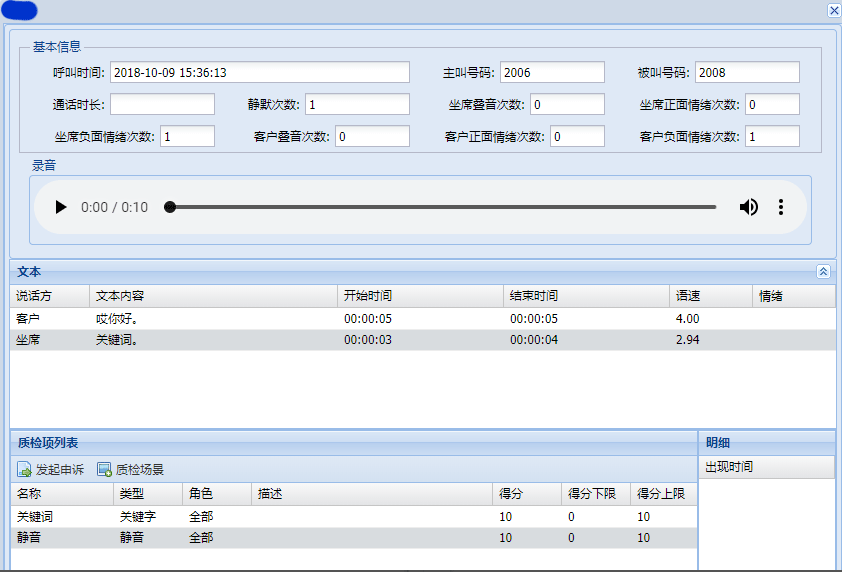The width and height of the screenshot is (842, 572).
Task: Click the audio progress slider track
Action: [442, 207]
